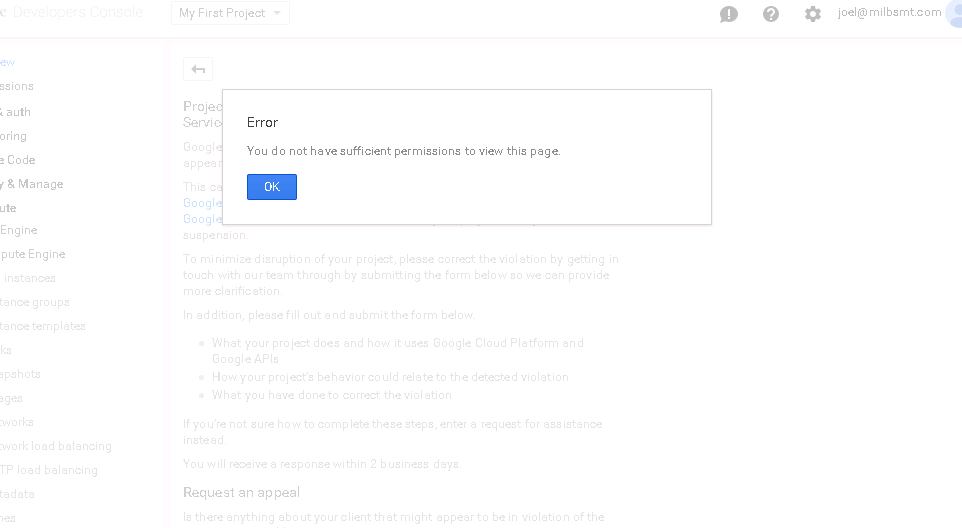Open HTTP load balancing sidebar item
Image resolution: width=962 pixels, height=528 pixels.
click(49, 470)
